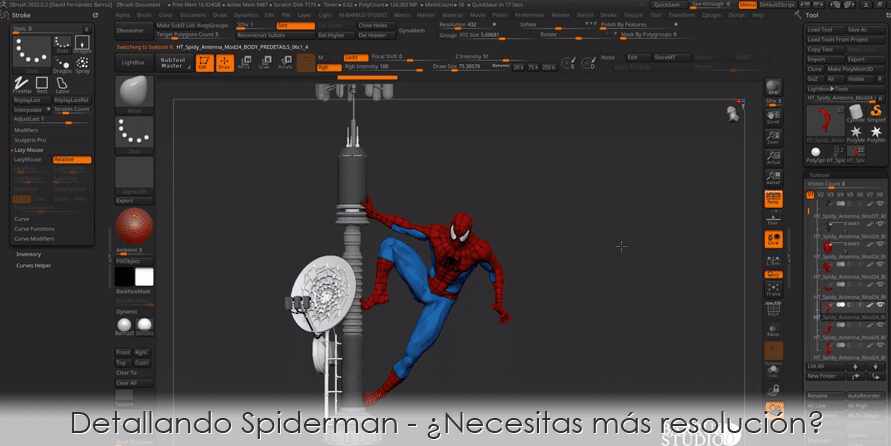This screenshot has width=891, height=446.
Task: Select the Spray stroke icon
Action: 82,64
